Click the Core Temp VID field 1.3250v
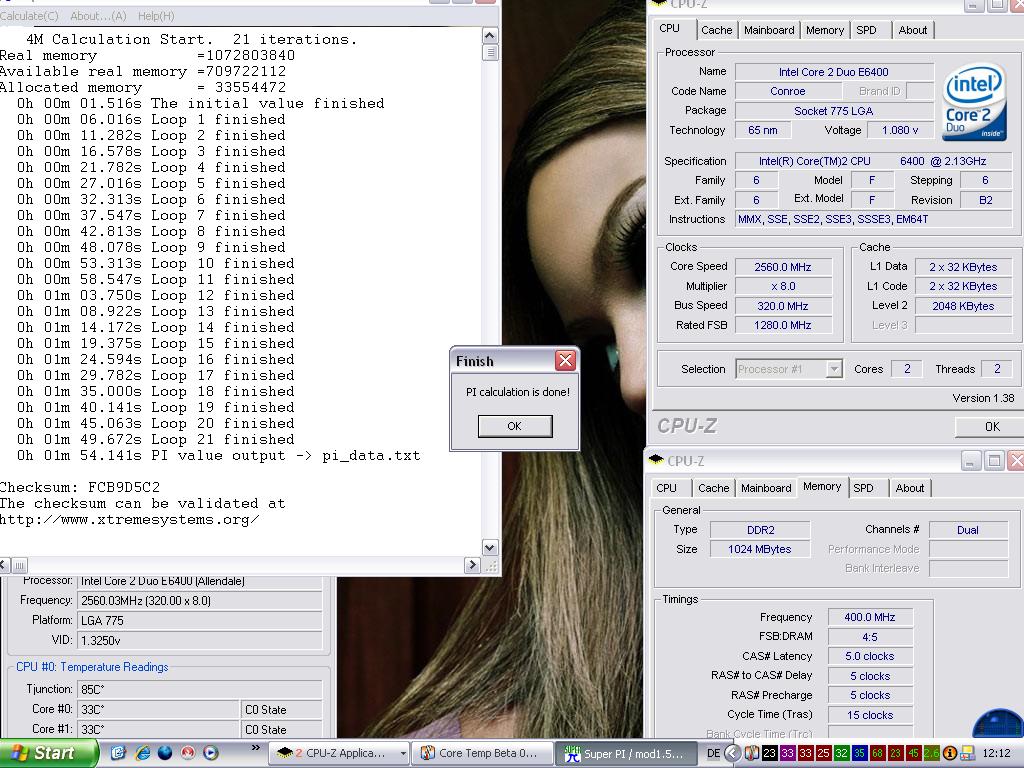 coord(200,641)
